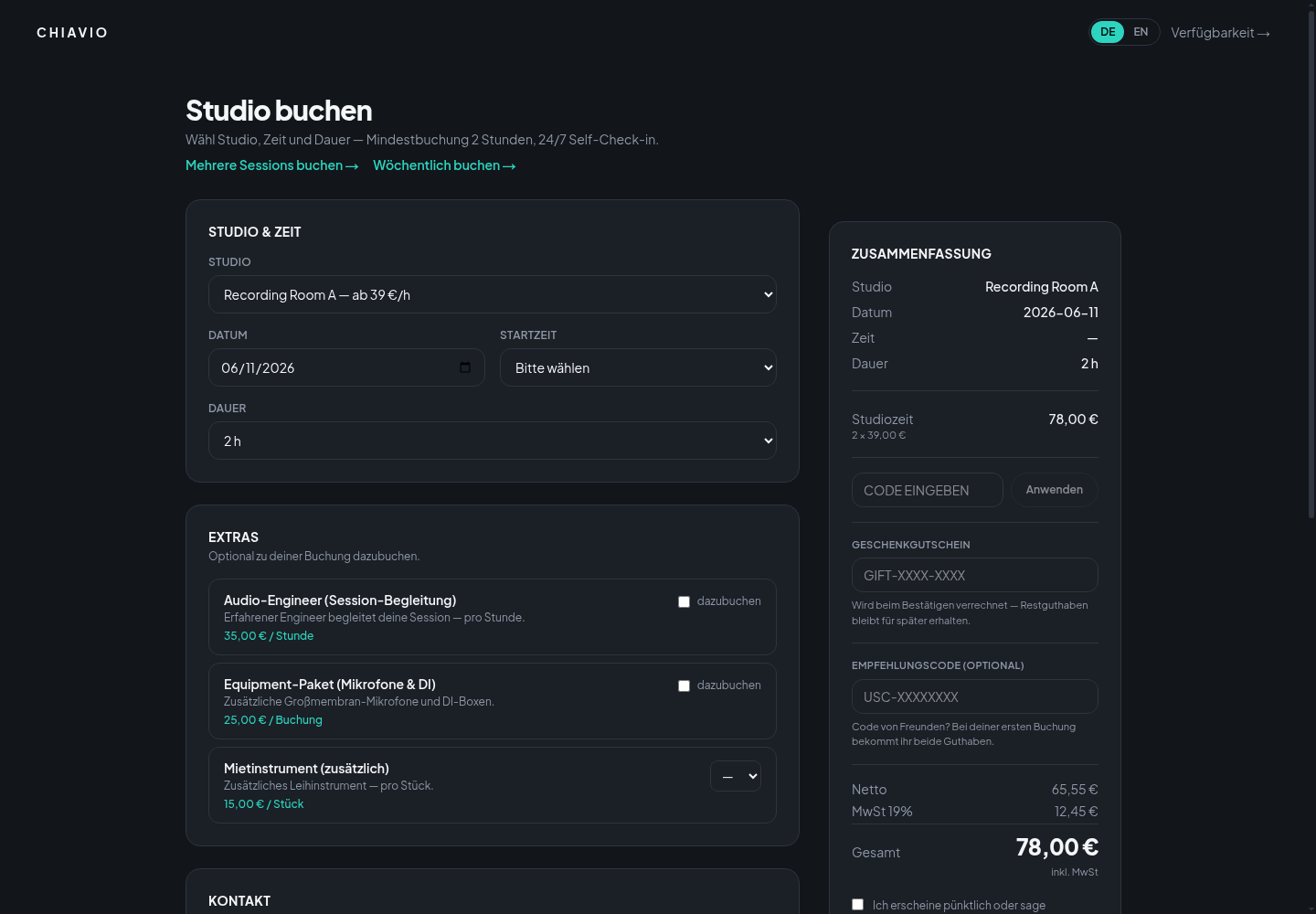Viewport: 1316px width, 914px height.
Task: Focus the Empfehlungscode USC-XXXXXXXX field
Action: click(x=975, y=696)
